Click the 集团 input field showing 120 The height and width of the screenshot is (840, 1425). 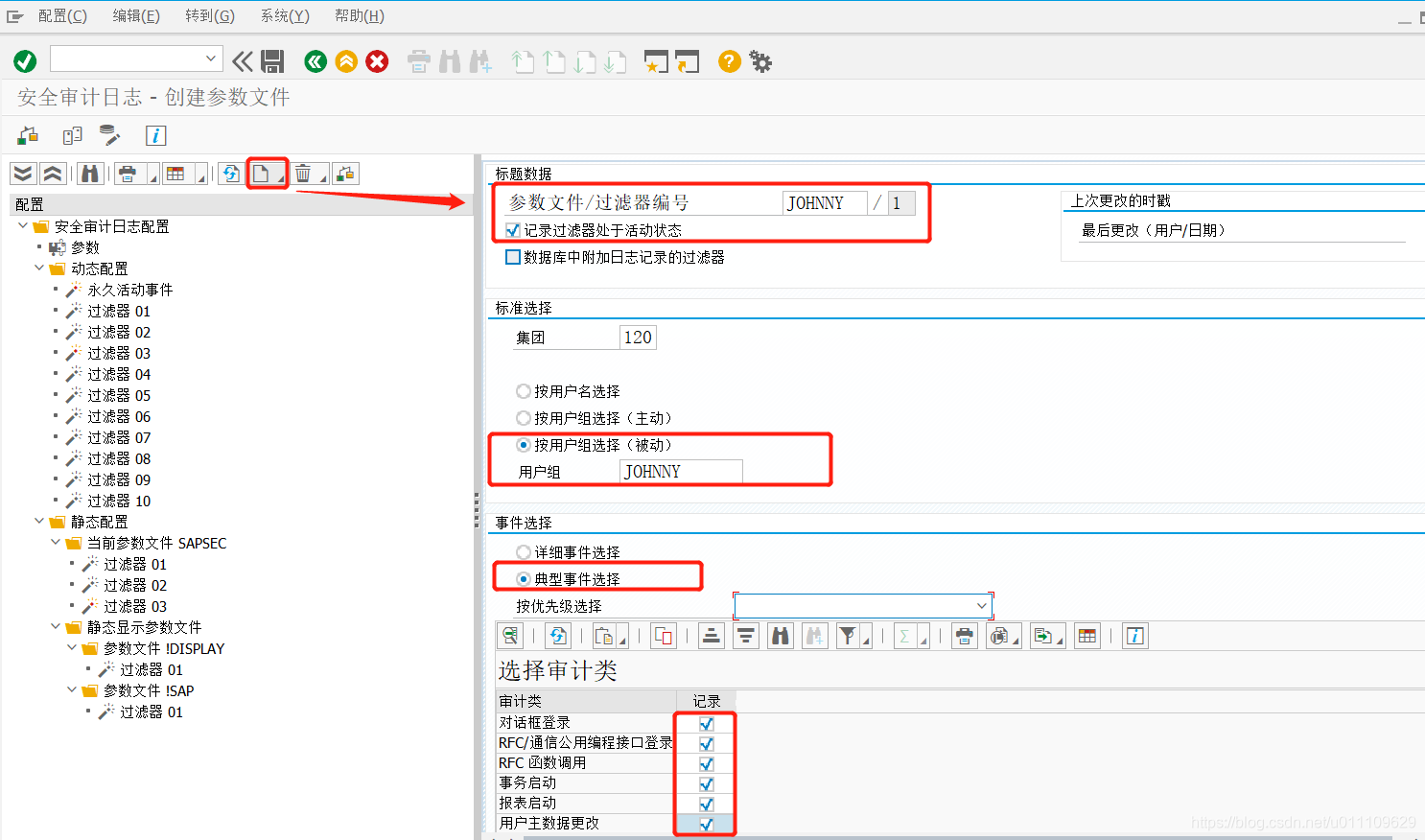coord(638,338)
